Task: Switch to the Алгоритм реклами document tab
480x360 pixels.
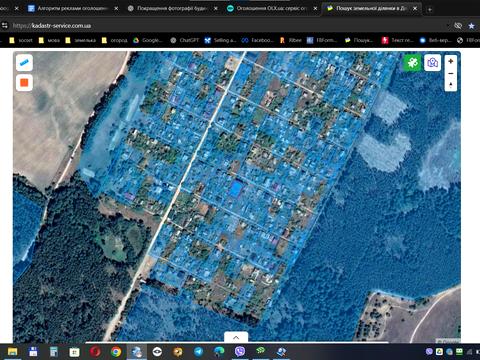Action: [x=73, y=8]
